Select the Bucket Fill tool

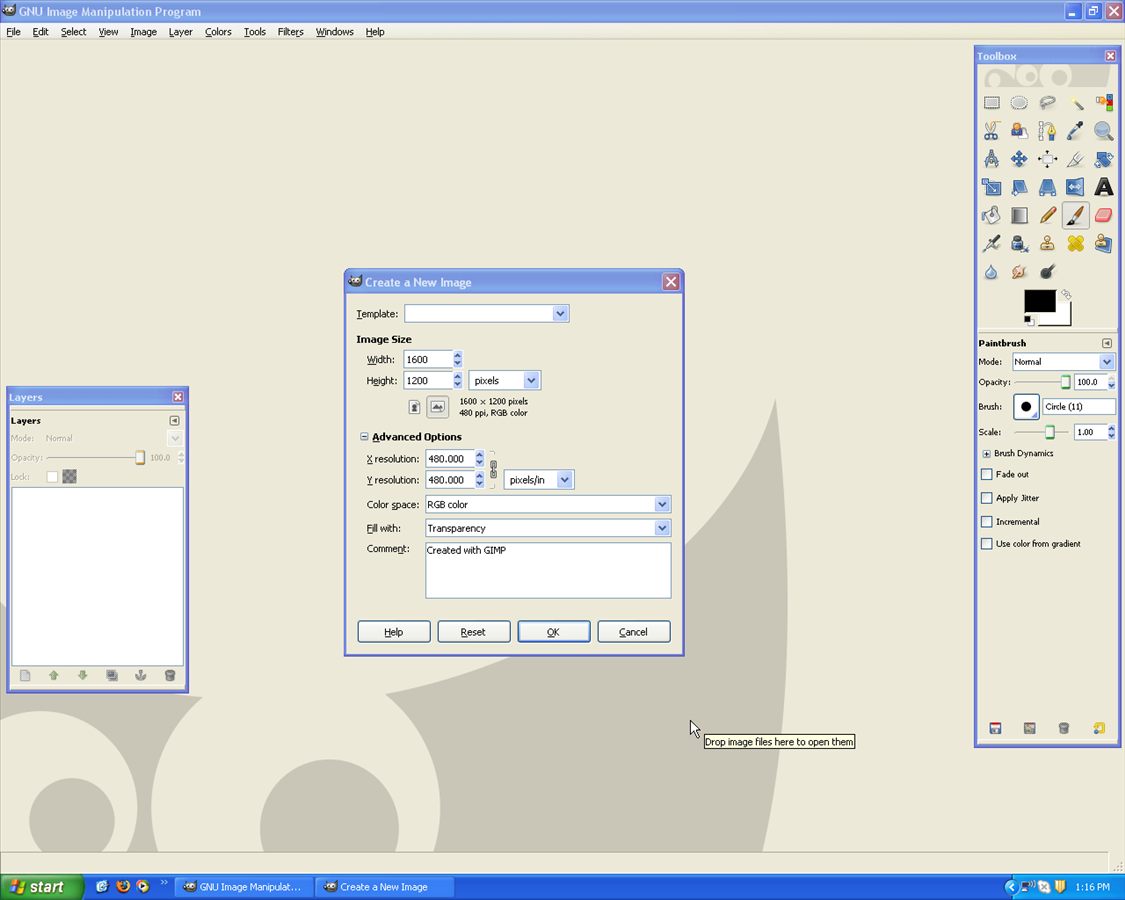click(x=991, y=215)
